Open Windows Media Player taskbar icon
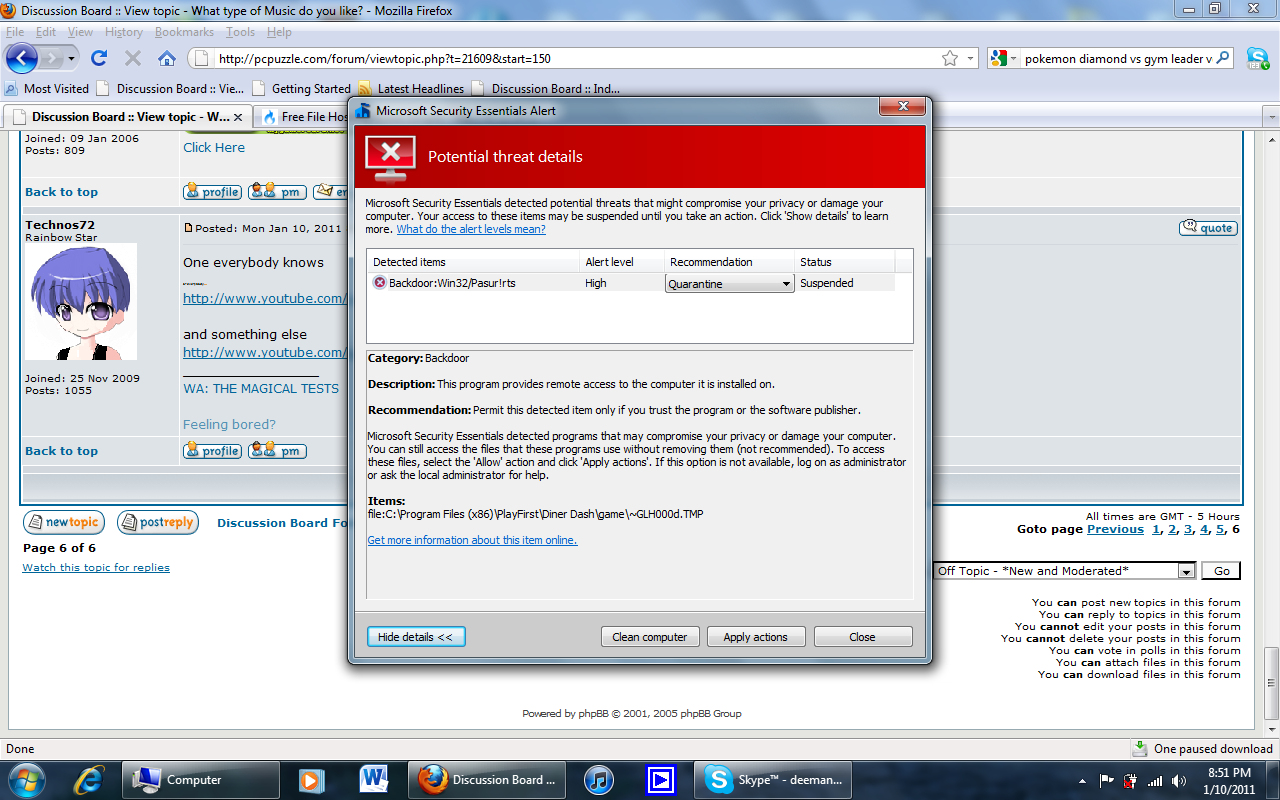 (311, 779)
